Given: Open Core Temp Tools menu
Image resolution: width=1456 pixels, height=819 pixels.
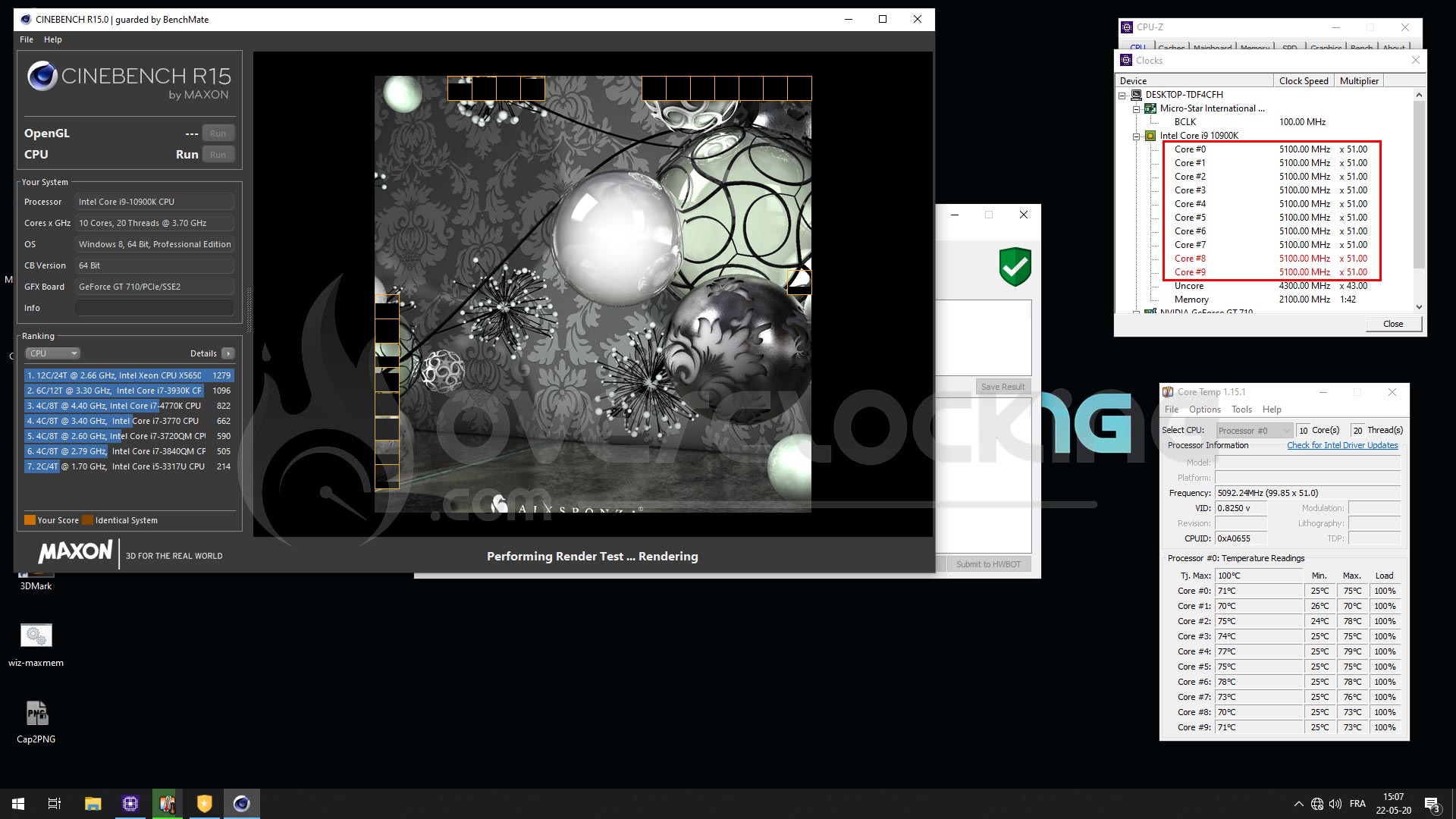Looking at the screenshot, I should [1241, 409].
